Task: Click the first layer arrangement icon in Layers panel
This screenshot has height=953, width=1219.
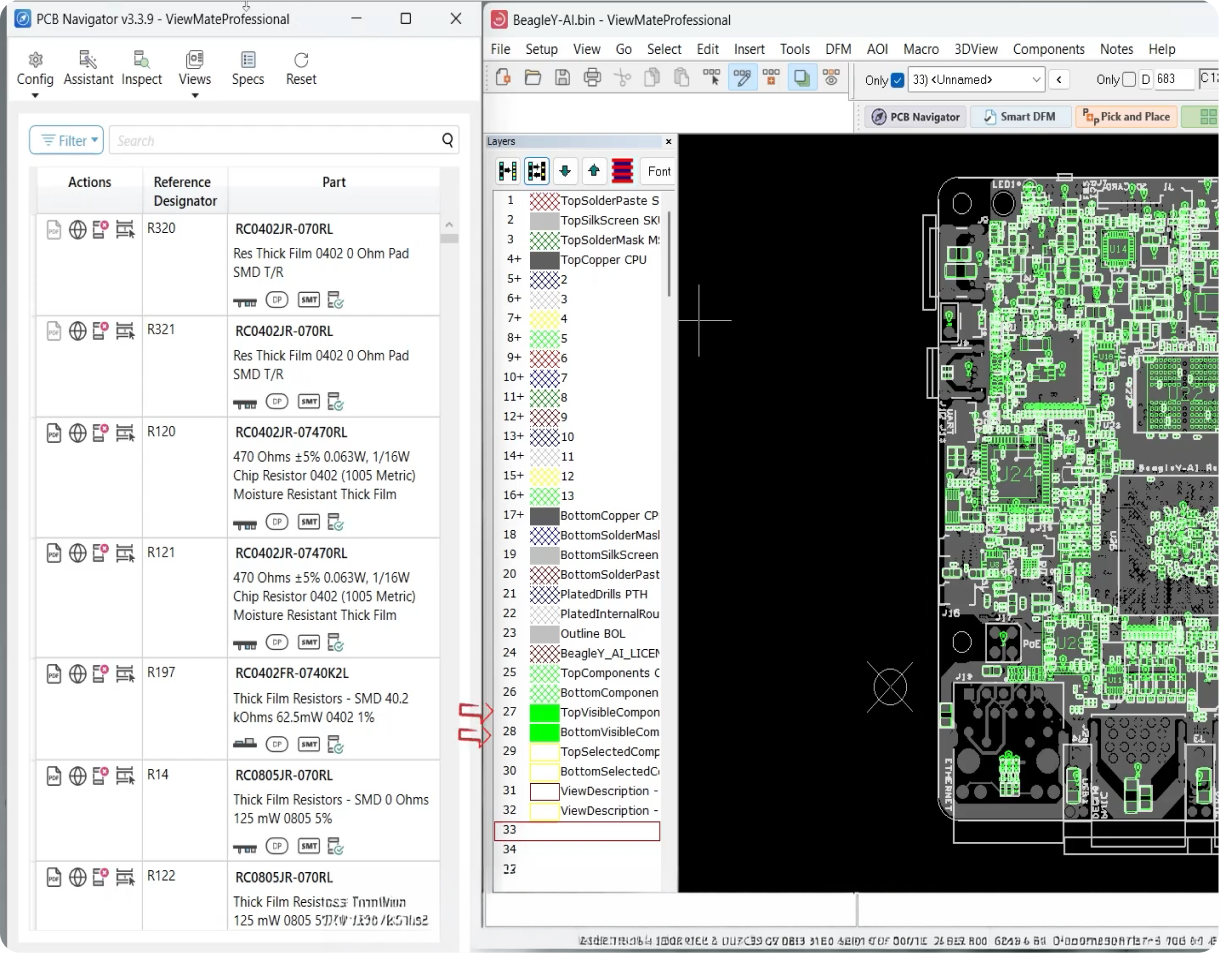Action: click(x=507, y=171)
